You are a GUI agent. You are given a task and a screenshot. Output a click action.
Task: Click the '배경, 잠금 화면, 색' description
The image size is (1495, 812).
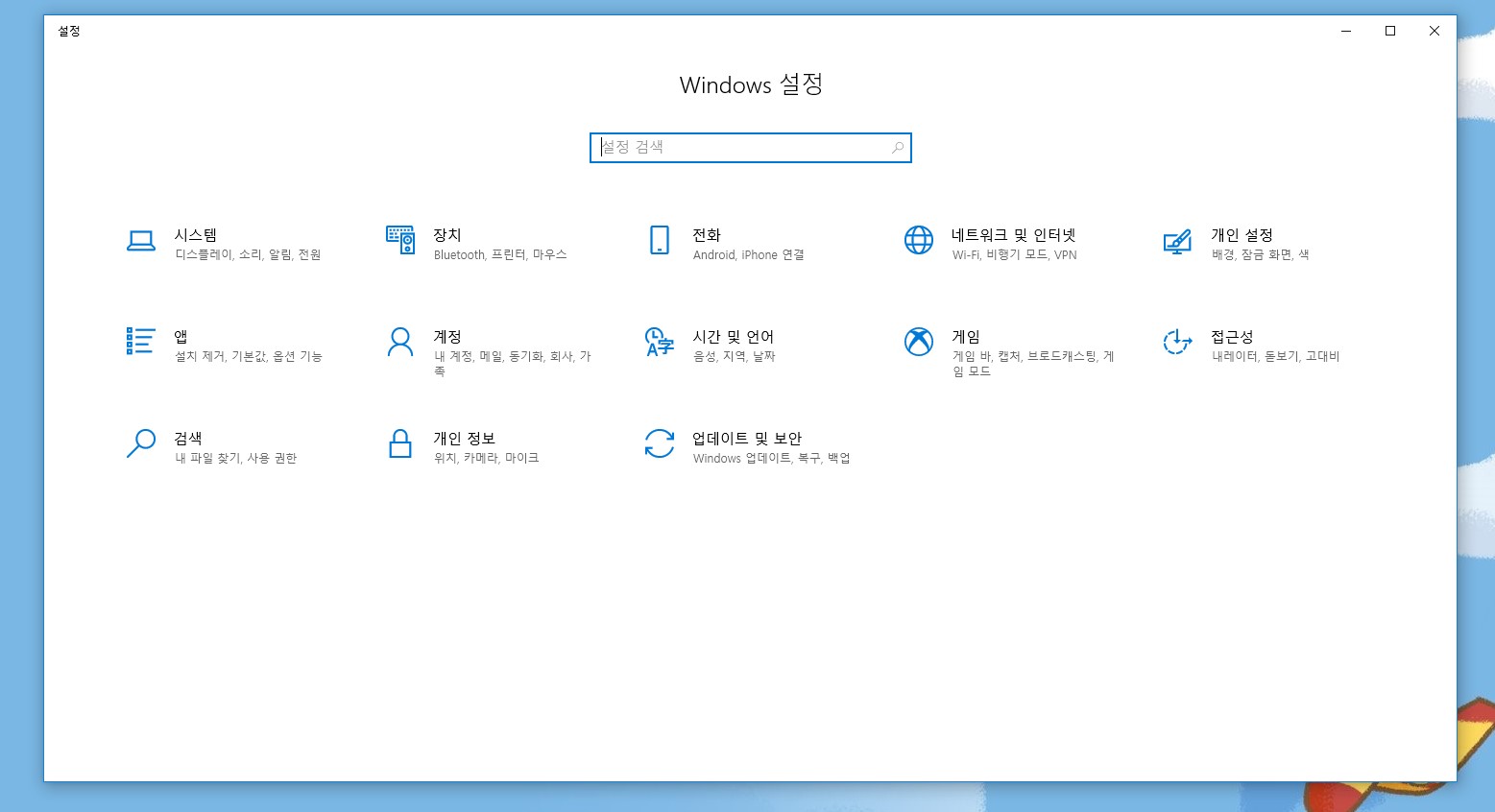[x=1261, y=255]
